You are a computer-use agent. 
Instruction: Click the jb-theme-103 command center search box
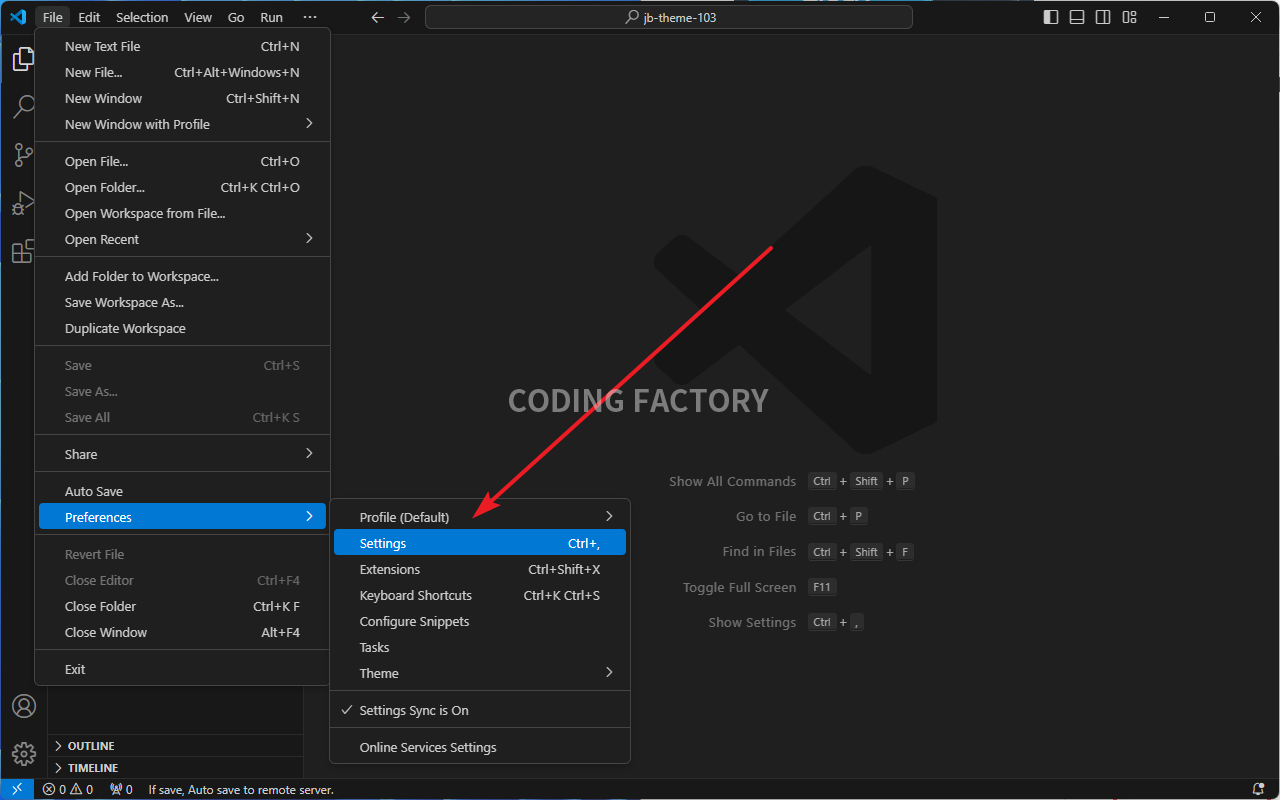[669, 17]
